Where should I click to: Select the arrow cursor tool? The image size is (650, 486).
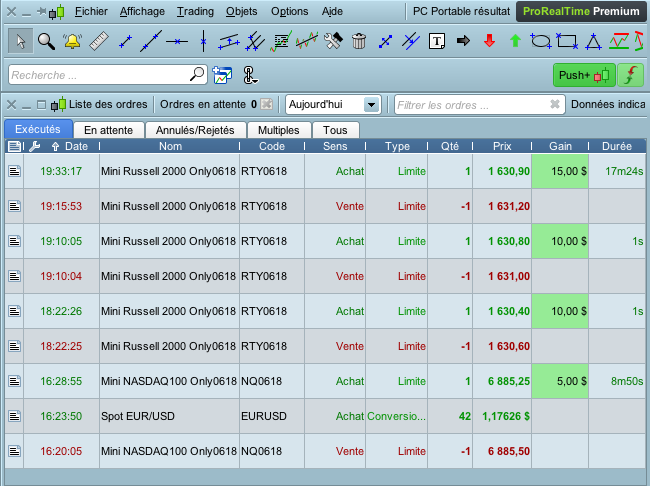(x=19, y=41)
